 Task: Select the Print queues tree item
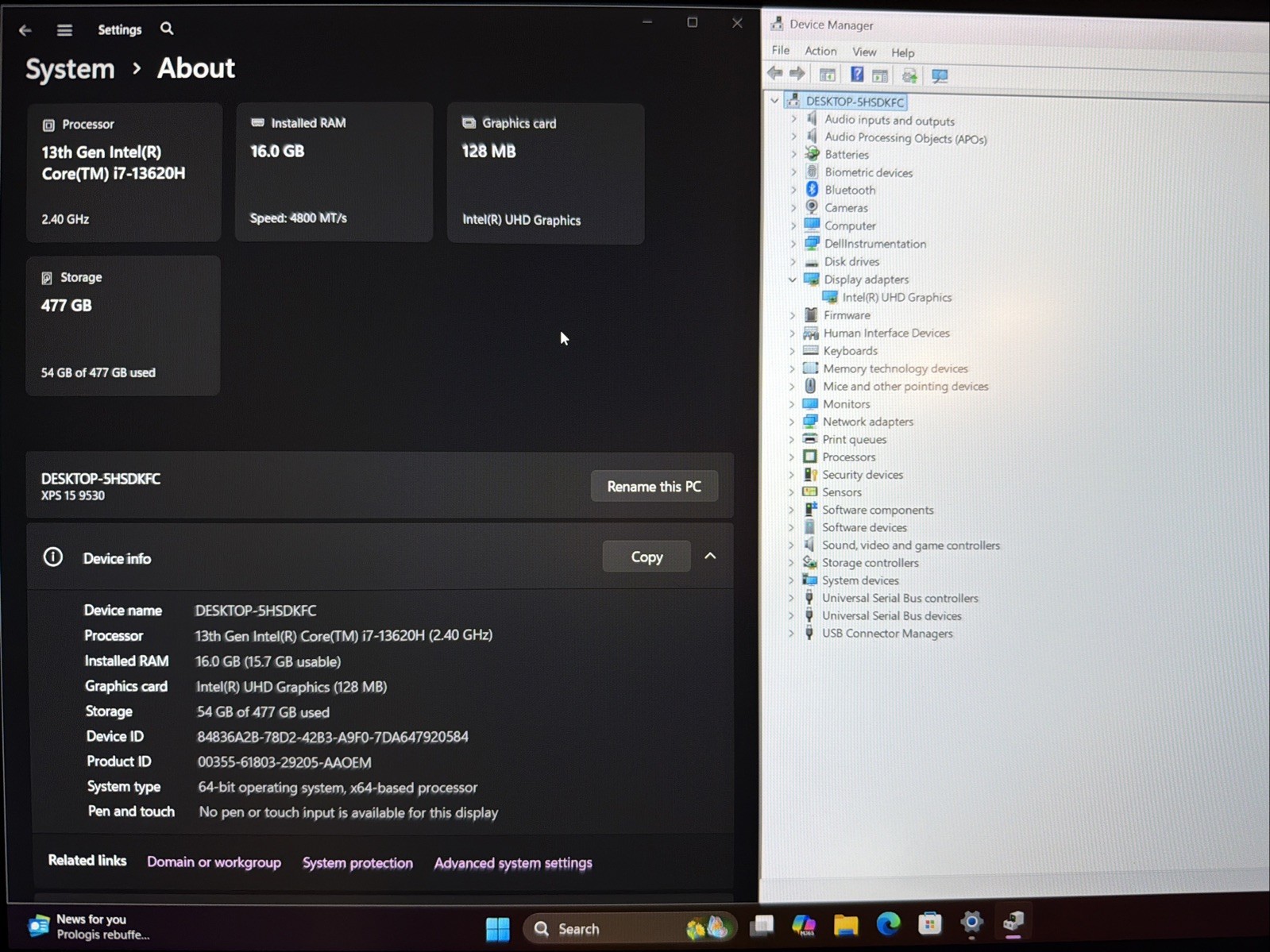[x=854, y=439]
